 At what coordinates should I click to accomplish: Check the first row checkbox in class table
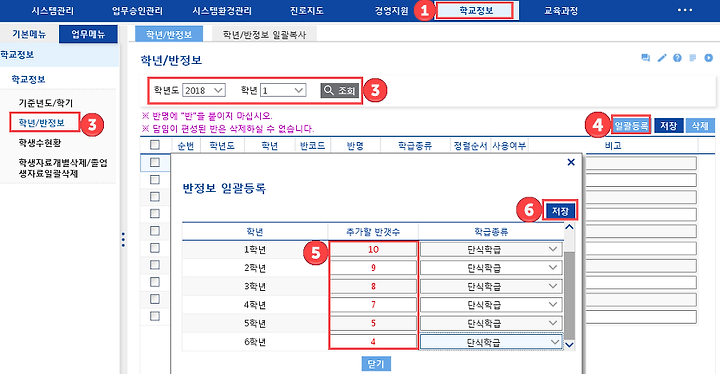pyautogui.click(x=155, y=162)
